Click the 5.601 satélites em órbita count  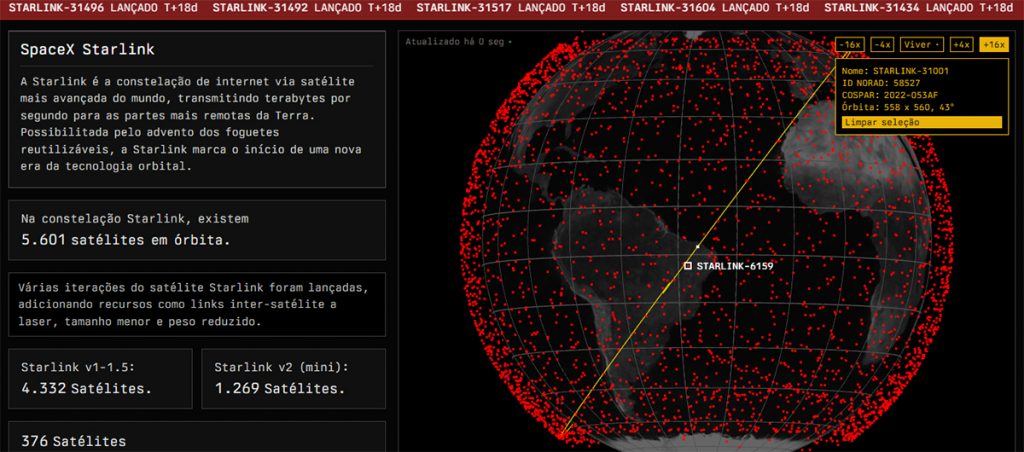[x=125, y=240]
